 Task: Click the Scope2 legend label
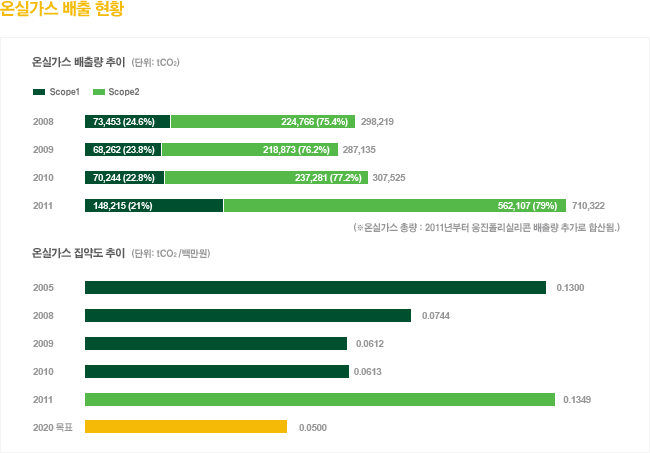[124, 92]
